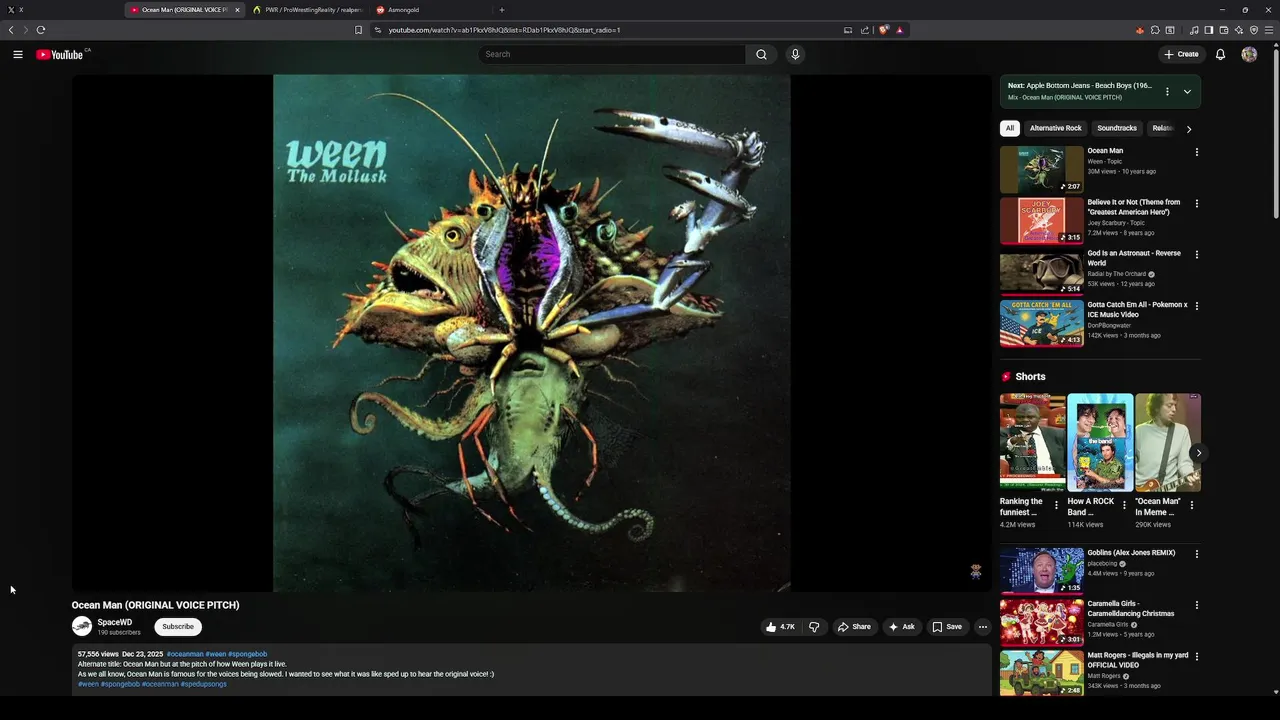Click the Ween album art video player
This screenshot has height=720, width=1280.
click(x=532, y=333)
